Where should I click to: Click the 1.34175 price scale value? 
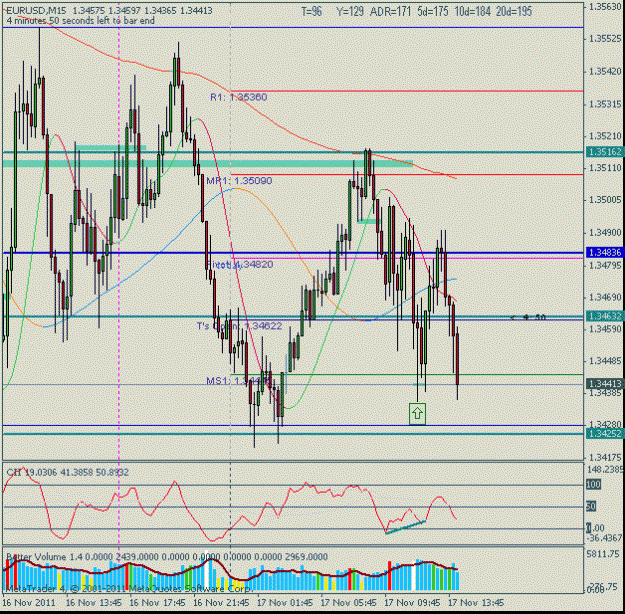605,457
